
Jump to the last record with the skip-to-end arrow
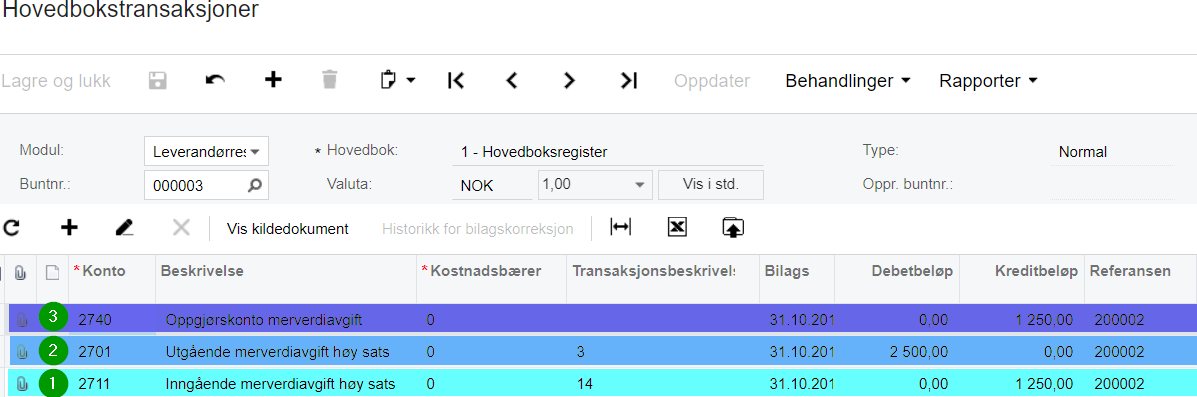click(628, 80)
